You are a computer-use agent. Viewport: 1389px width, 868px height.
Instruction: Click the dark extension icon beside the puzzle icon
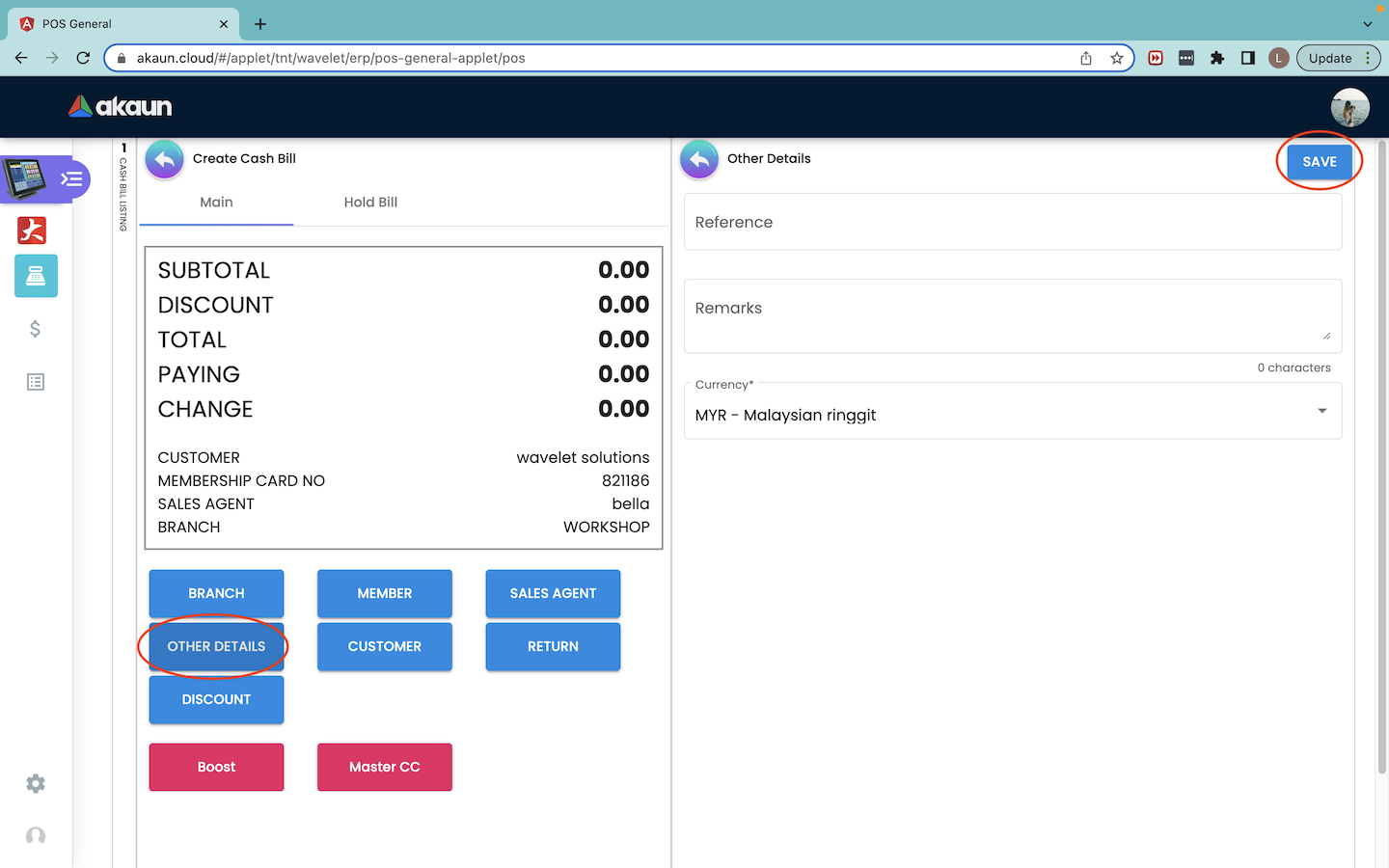pos(1186,58)
